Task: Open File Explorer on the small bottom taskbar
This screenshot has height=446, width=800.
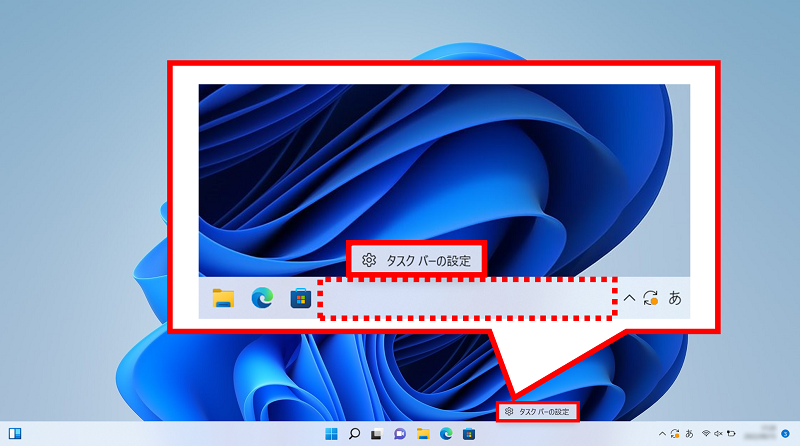Action: [x=423, y=434]
